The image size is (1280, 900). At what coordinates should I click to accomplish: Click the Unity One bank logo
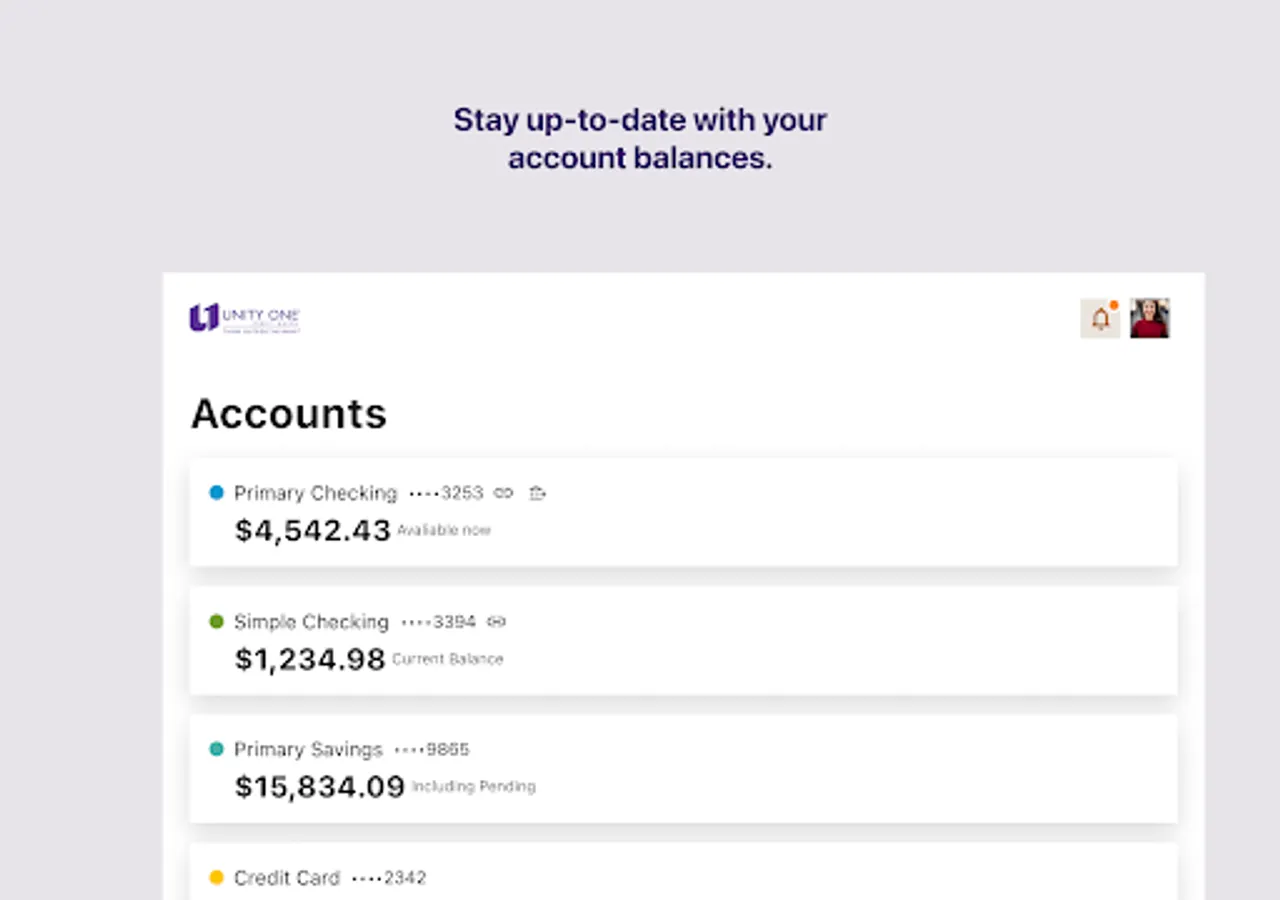244,317
